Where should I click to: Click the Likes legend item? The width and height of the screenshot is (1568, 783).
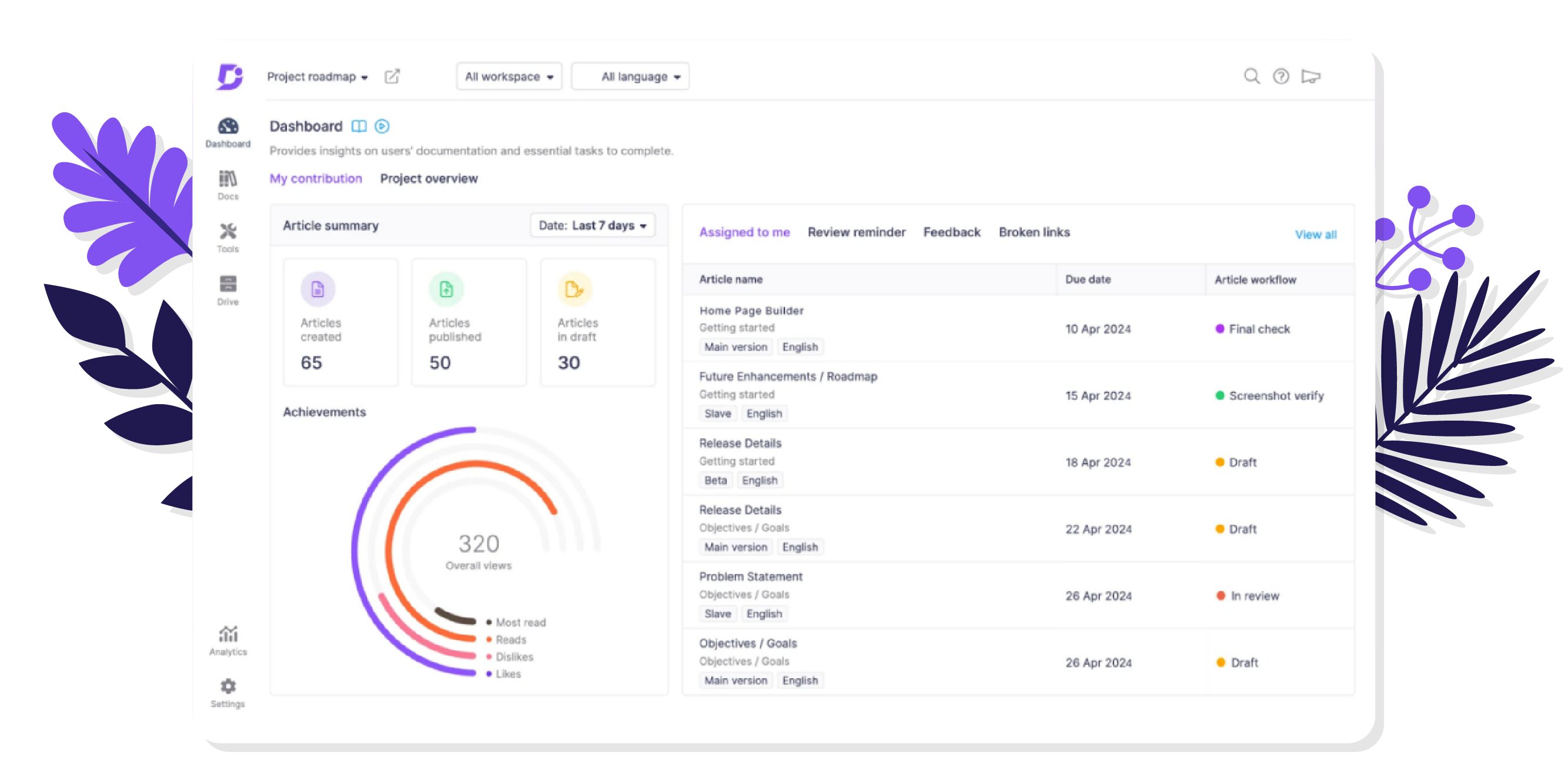click(x=503, y=674)
